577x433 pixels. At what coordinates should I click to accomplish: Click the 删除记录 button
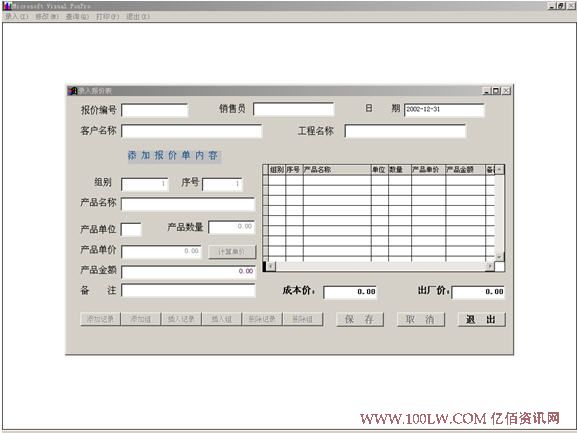point(262,319)
